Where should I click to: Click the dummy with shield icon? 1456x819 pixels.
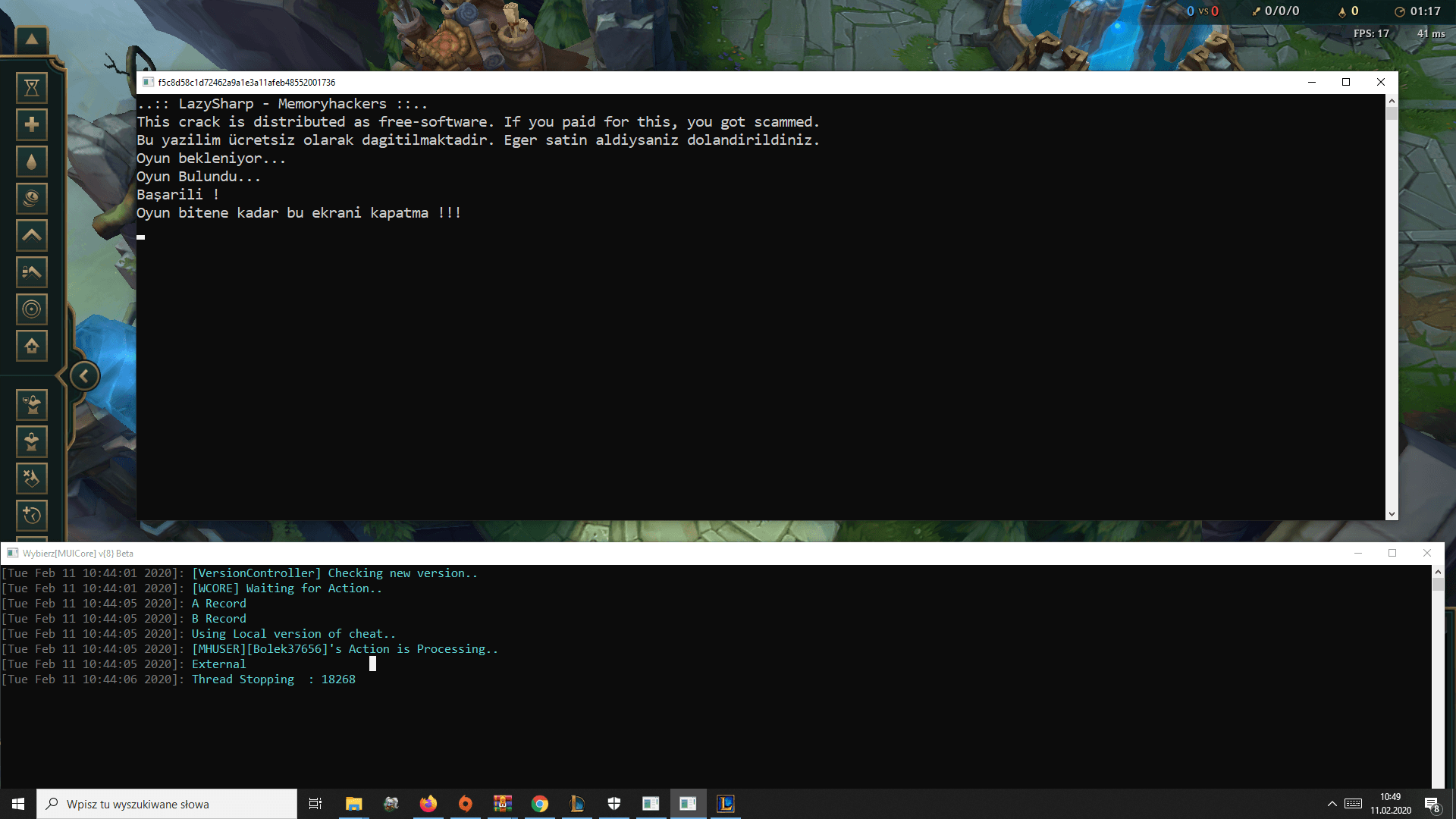point(32,405)
